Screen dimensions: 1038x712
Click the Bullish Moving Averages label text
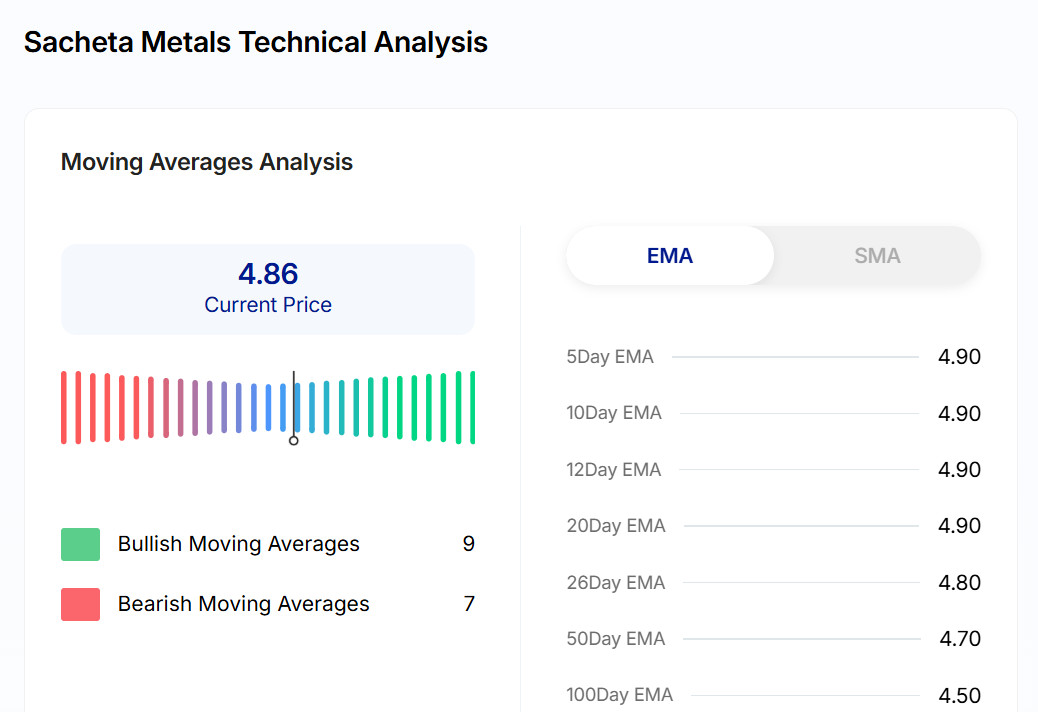click(x=239, y=544)
